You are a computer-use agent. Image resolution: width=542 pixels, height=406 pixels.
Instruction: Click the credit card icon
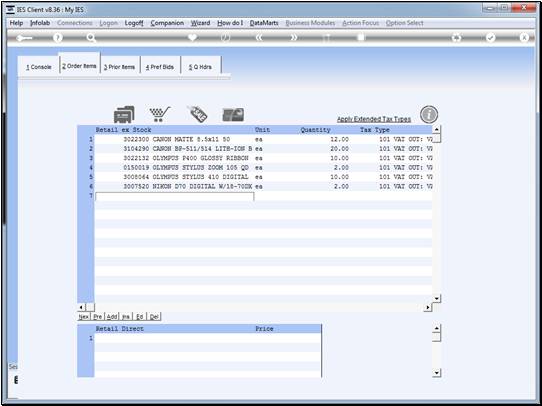[233, 115]
